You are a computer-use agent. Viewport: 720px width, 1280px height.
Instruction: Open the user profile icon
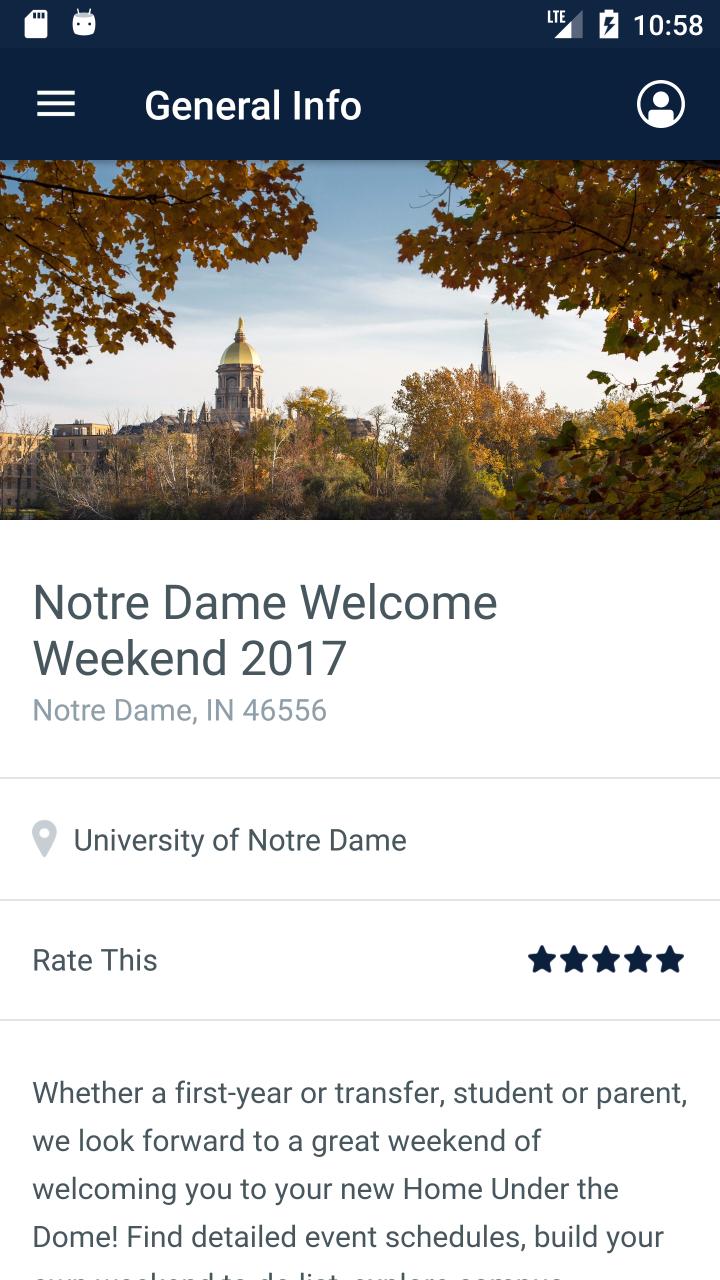(x=660, y=105)
